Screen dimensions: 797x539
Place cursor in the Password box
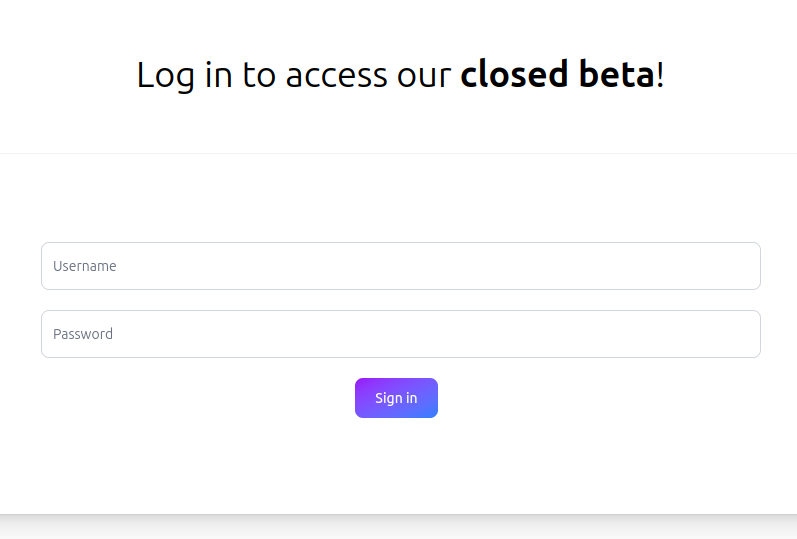(400, 334)
